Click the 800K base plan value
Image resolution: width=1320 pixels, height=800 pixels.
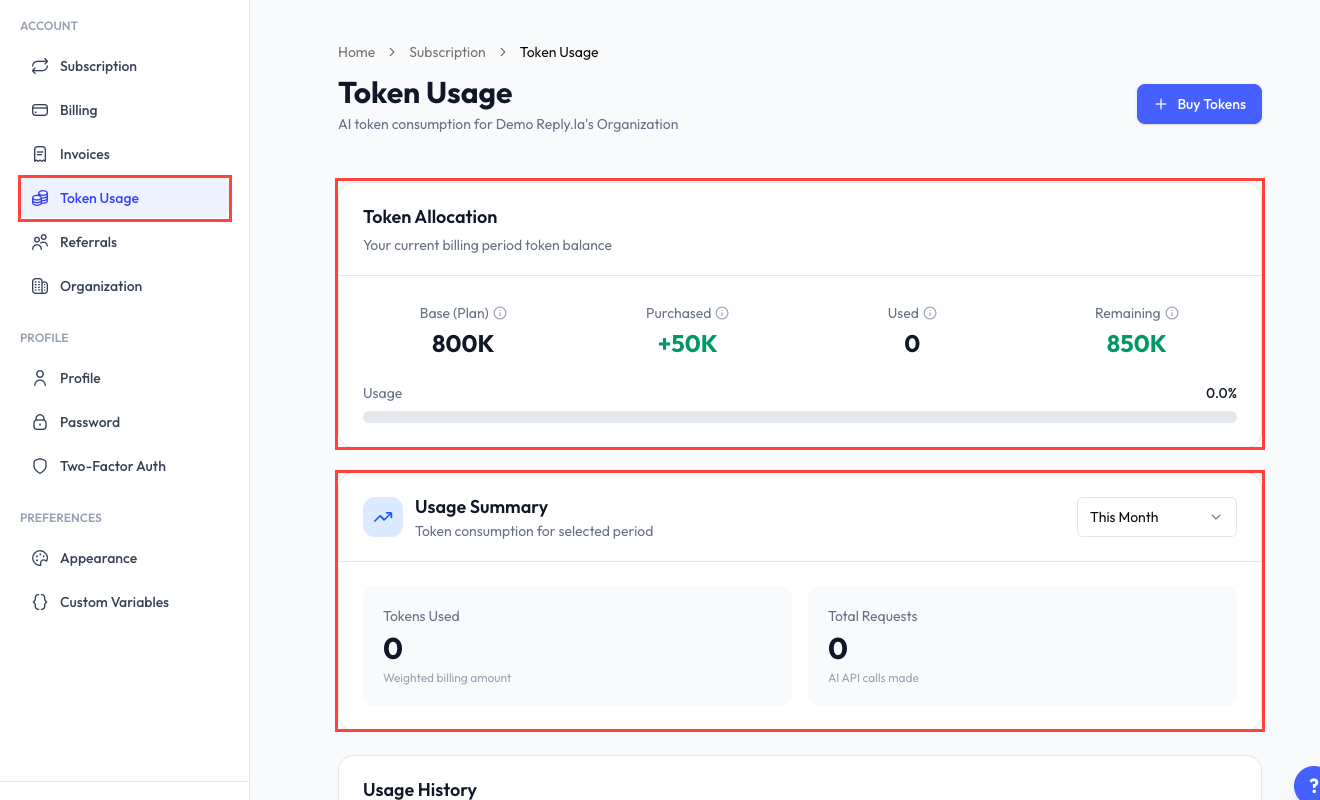click(x=463, y=344)
